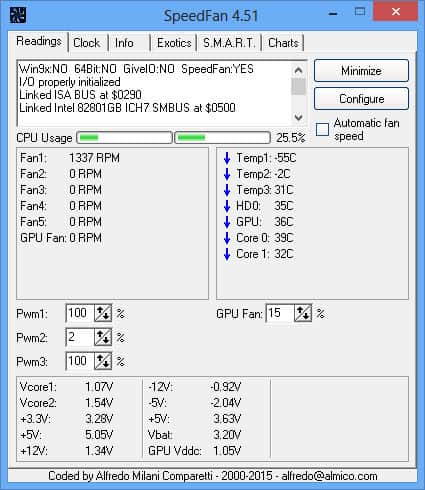The image size is (425, 490).
Task: Switch to the Clock tab
Action: pyautogui.click(x=87, y=43)
